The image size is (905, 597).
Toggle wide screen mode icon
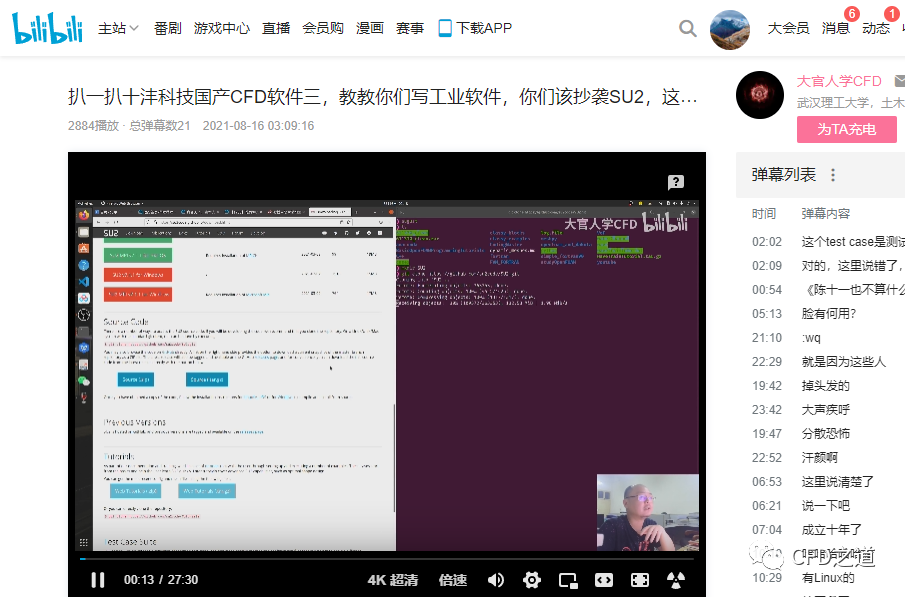[x=604, y=580]
